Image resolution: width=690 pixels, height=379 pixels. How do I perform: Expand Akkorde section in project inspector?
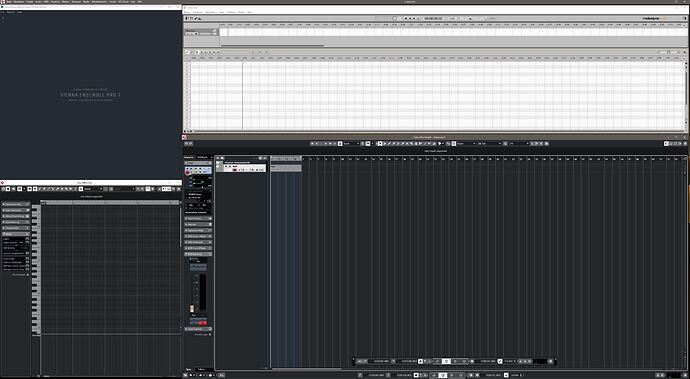tap(198, 224)
